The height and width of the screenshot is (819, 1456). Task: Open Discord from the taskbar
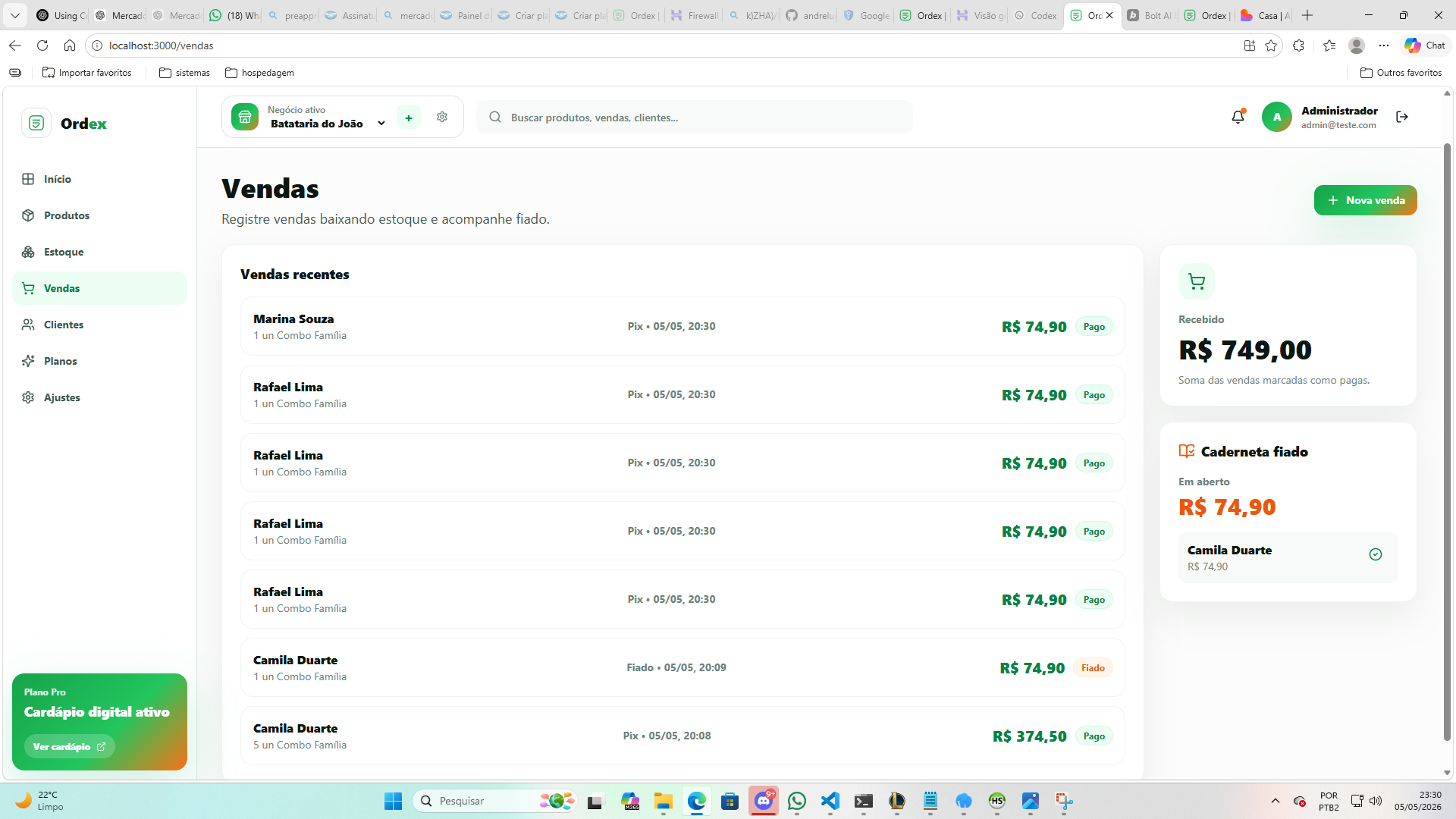point(764,801)
